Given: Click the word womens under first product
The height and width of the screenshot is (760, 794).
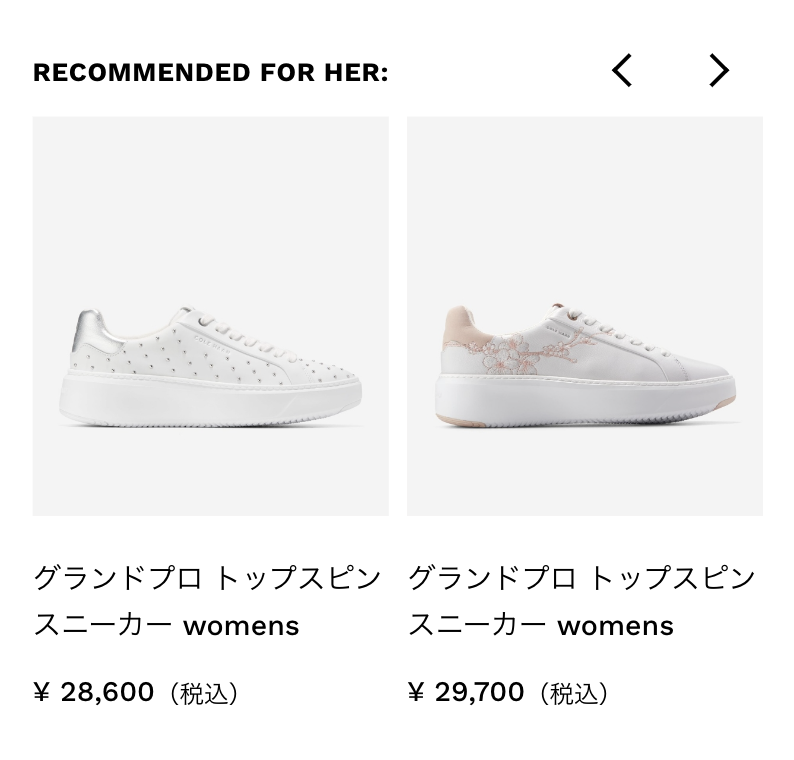Looking at the screenshot, I should 242,626.
